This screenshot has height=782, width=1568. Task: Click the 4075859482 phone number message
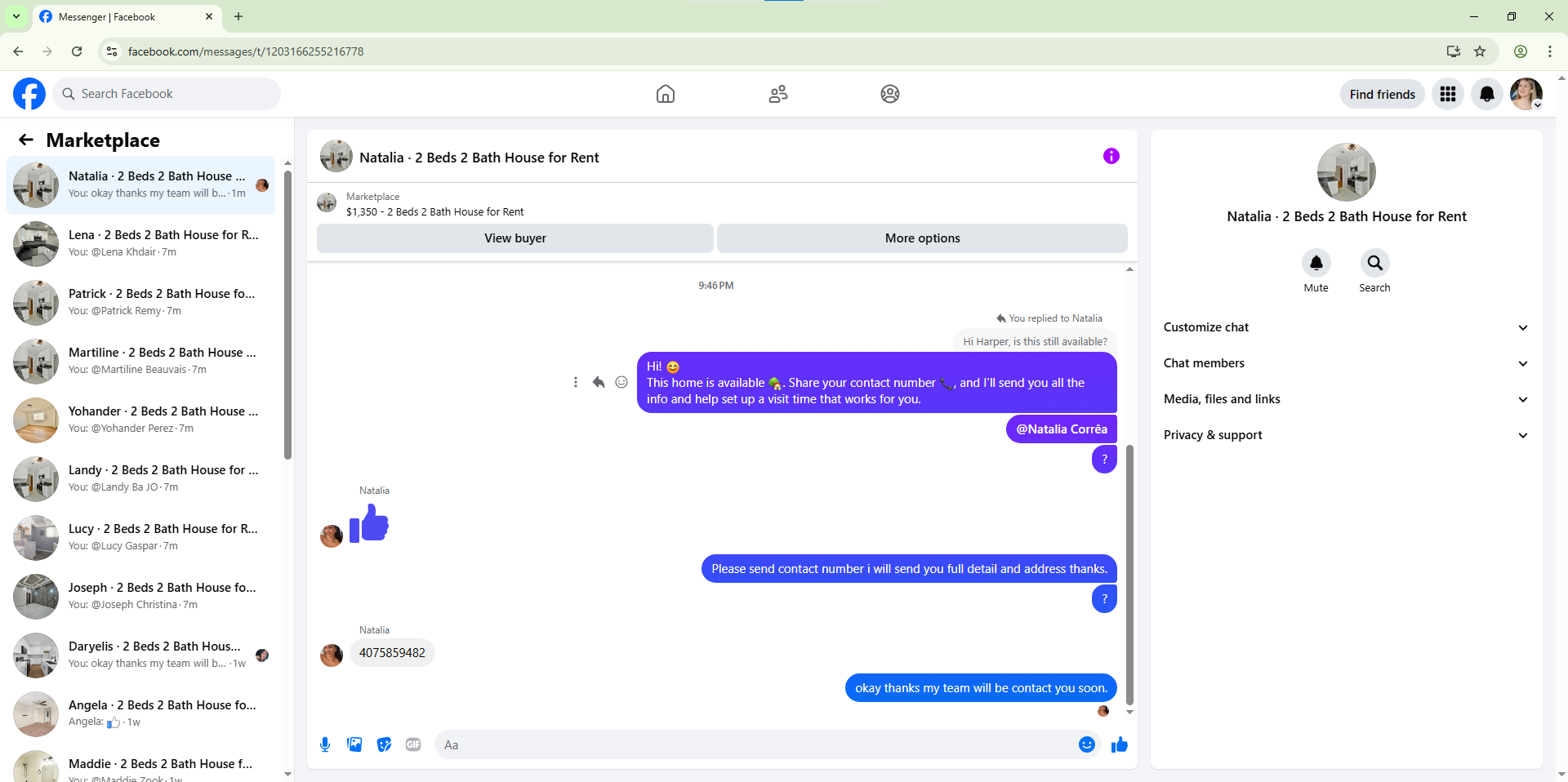point(392,653)
